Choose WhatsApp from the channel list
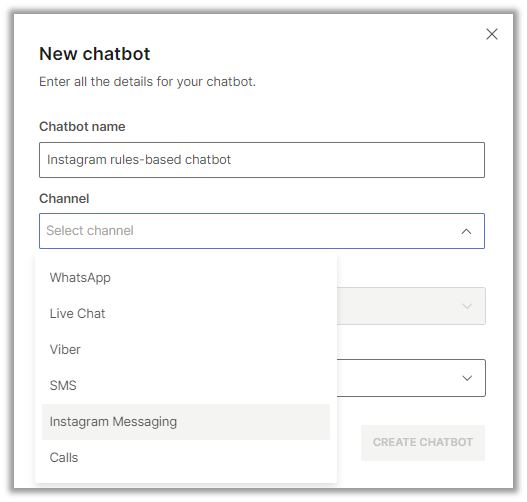The image size is (527, 502). click(186, 278)
